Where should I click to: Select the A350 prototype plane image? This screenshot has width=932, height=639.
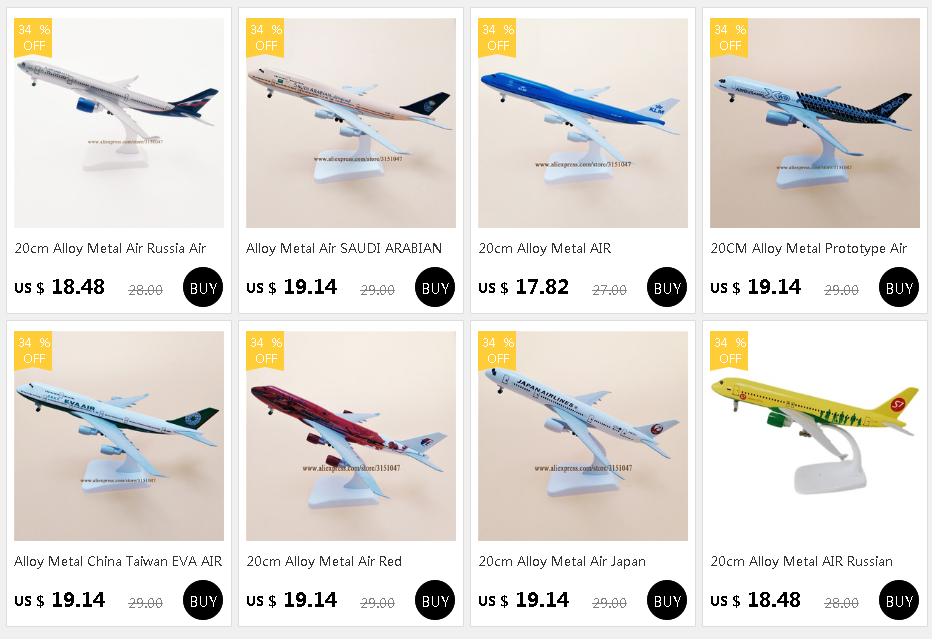point(815,123)
